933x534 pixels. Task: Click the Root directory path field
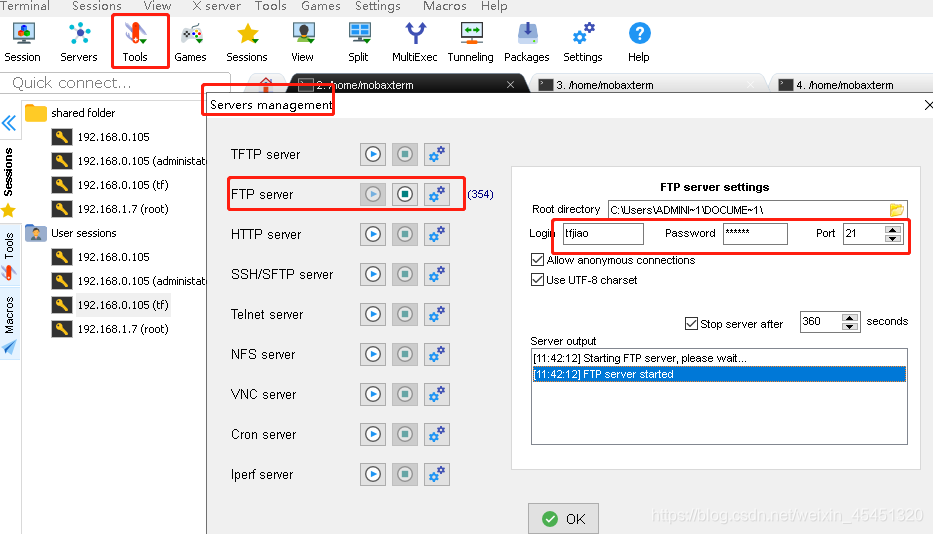(749, 210)
